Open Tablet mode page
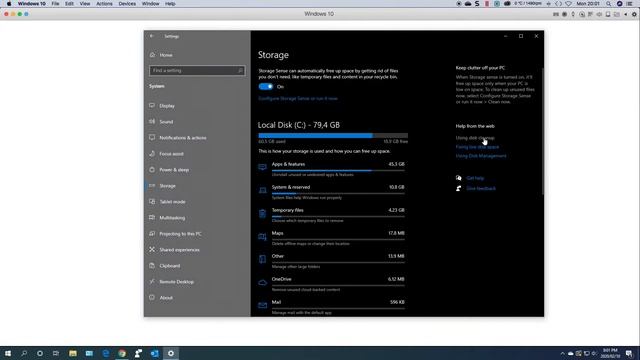 pyautogui.click(x=172, y=202)
